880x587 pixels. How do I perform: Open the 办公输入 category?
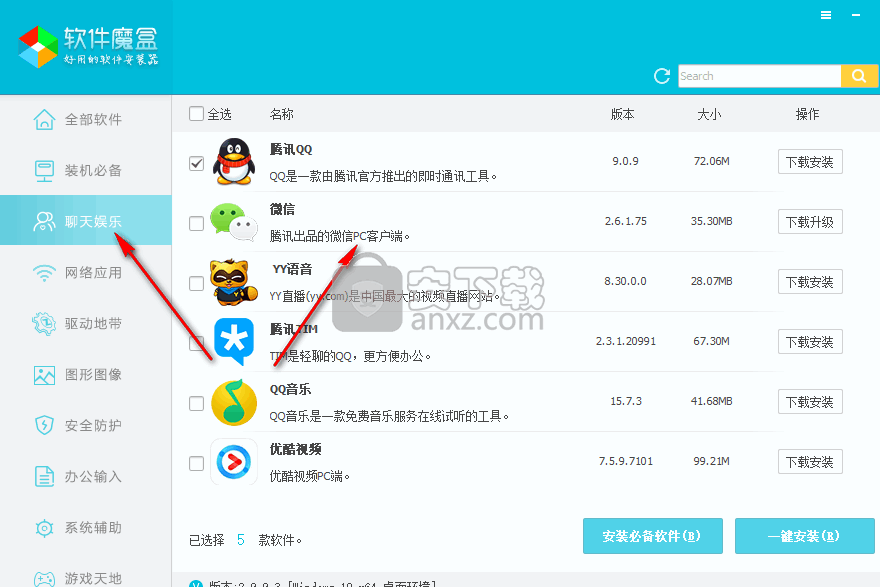click(85, 476)
